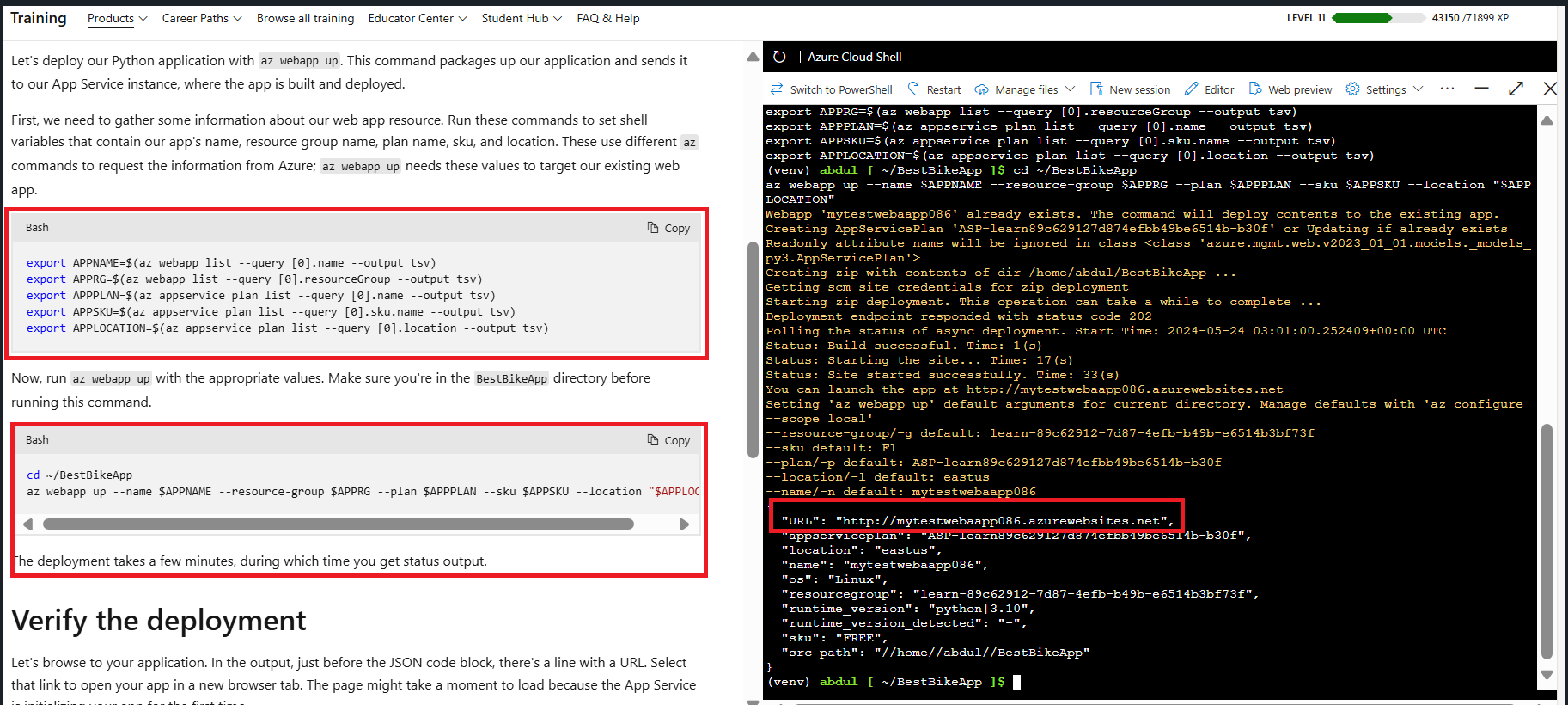Click the terminal scroll-up arrow
The height and width of the screenshot is (705, 1568).
click(x=1547, y=121)
